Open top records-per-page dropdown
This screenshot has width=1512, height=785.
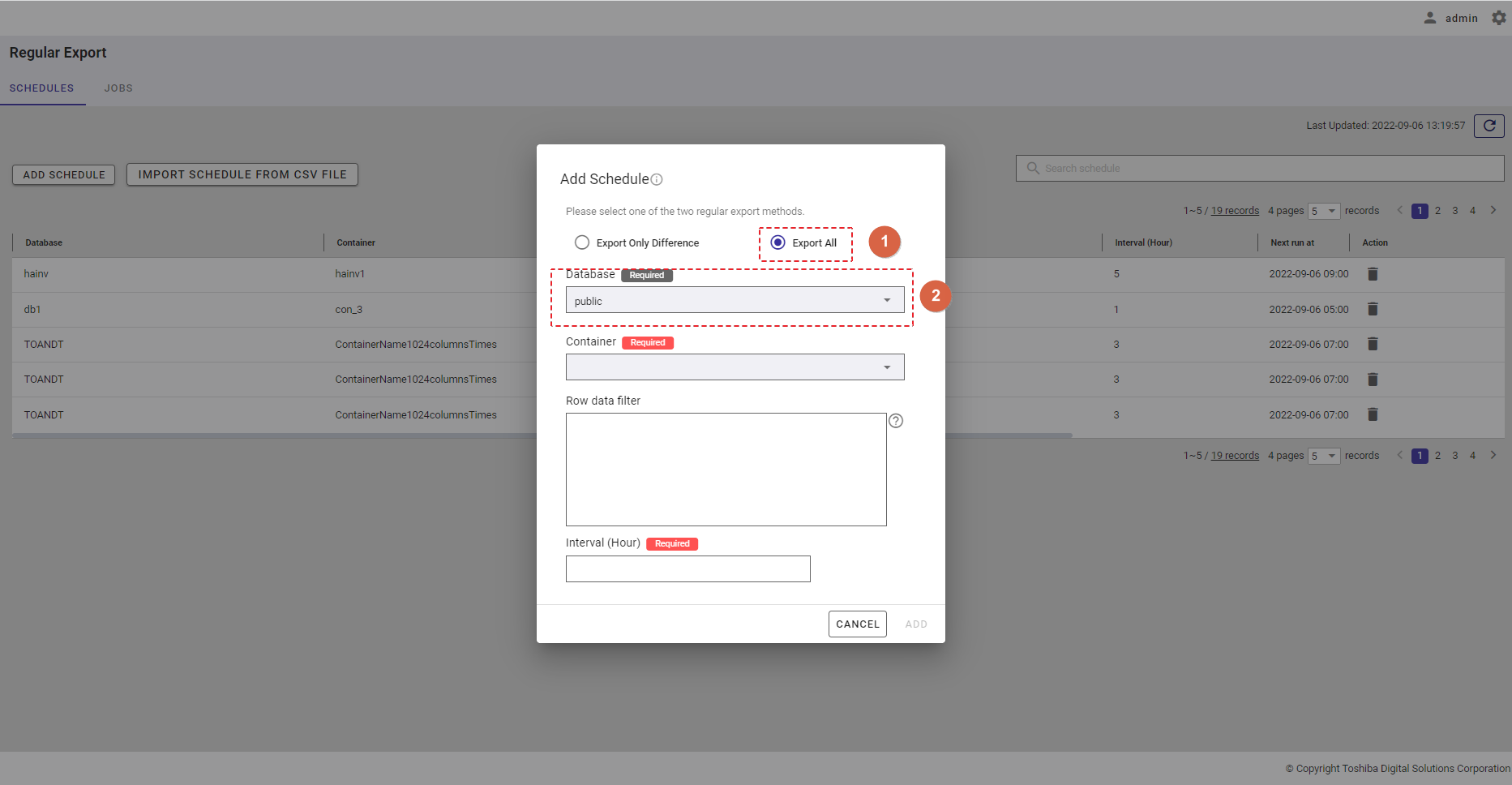click(x=1324, y=211)
